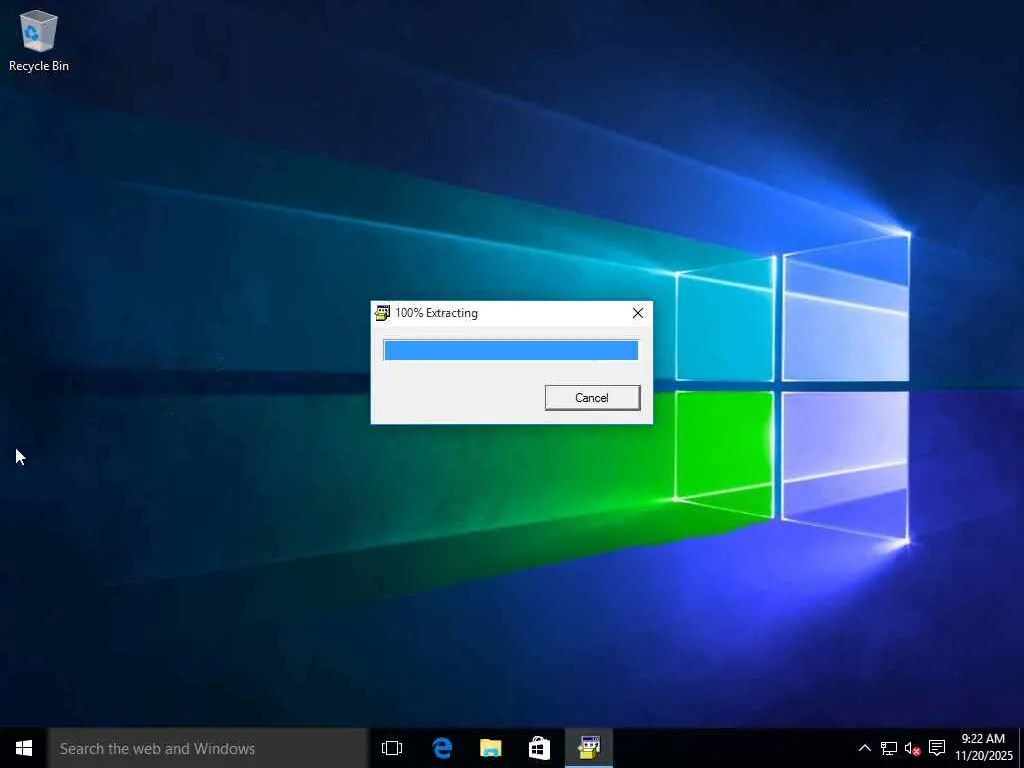Viewport: 1024px width, 768px height.
Task: Select the running extractor taskbar icon
Action: pyautogui.click(x=588, y=748)
